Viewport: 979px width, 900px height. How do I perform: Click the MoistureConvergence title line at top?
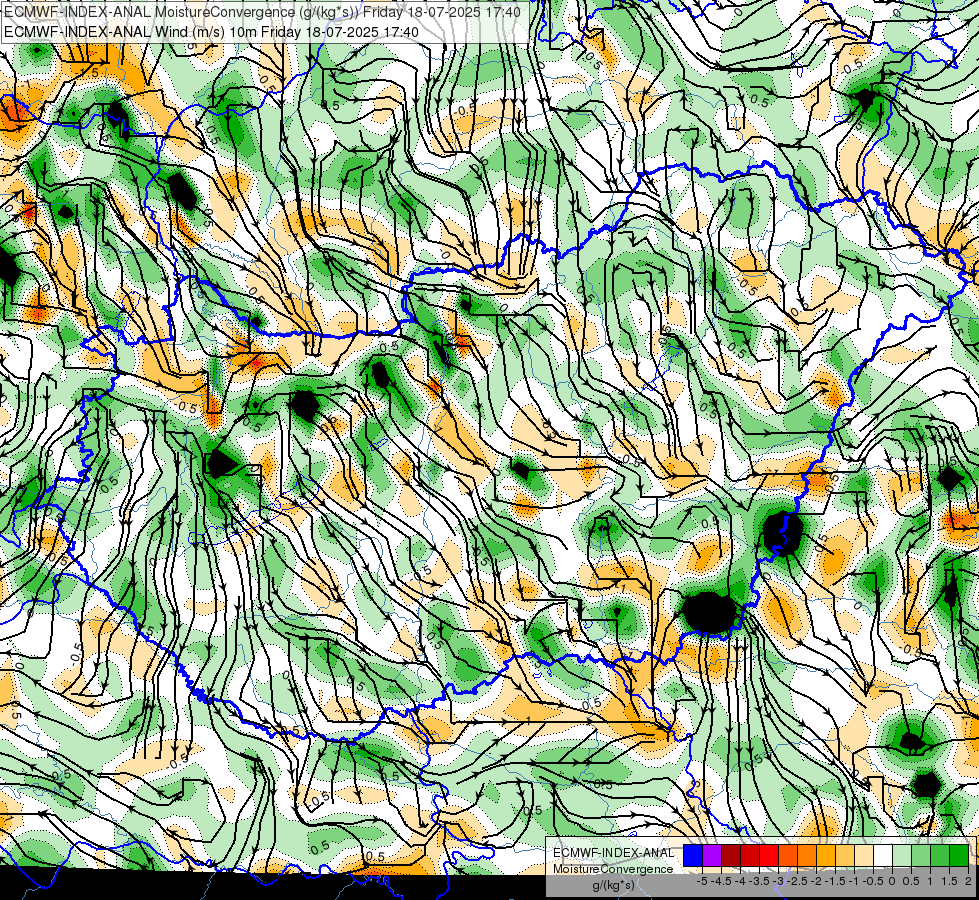262,12
